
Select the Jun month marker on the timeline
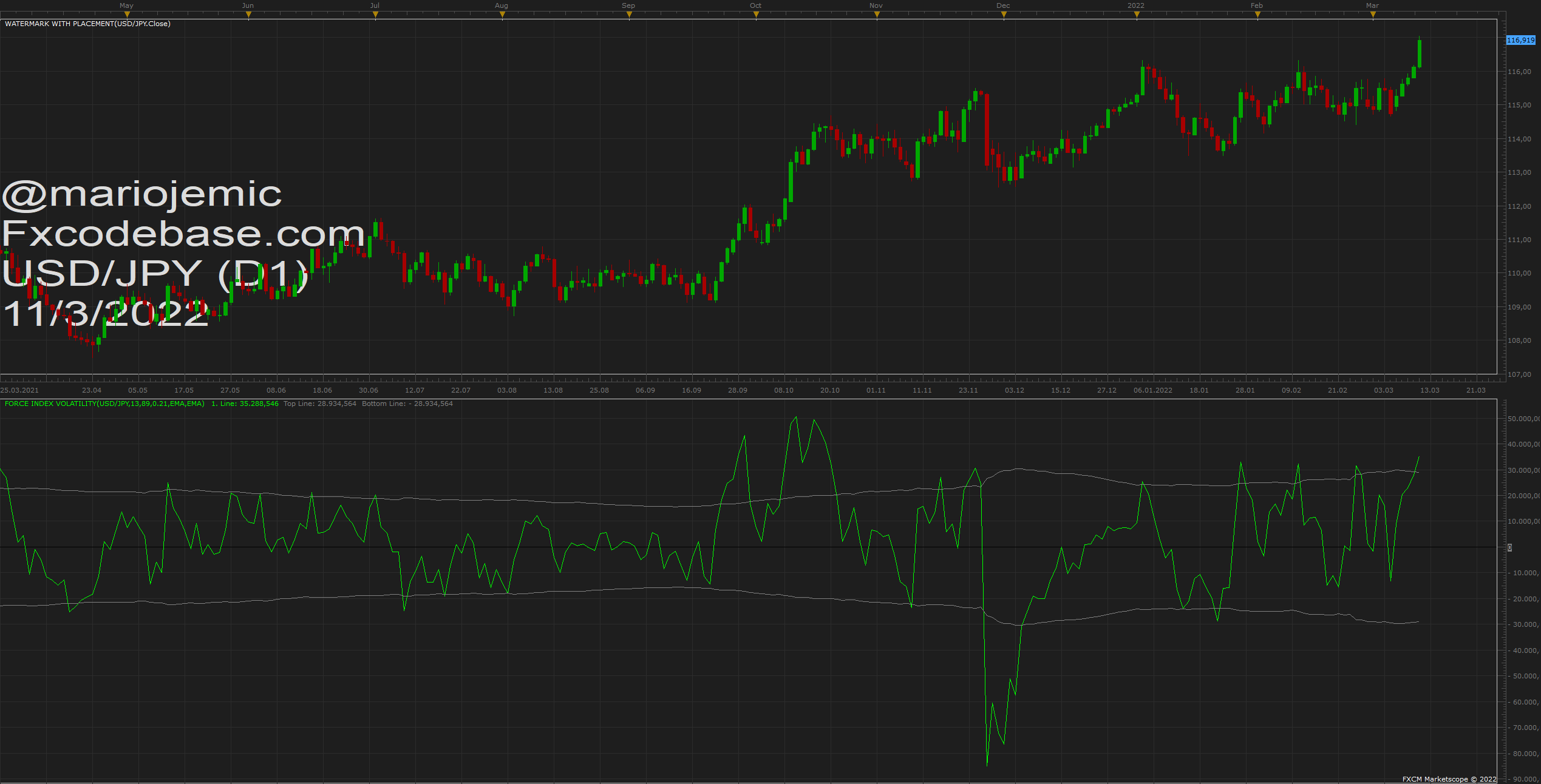point(248,5)
